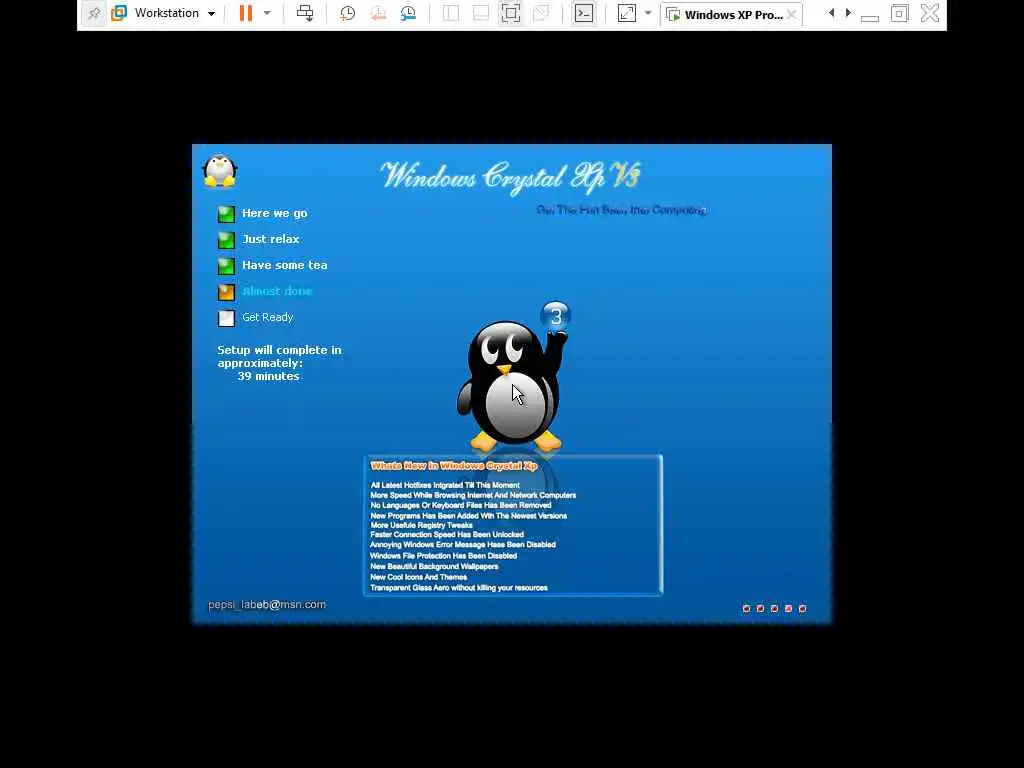The image size is (1024, 768).
Task: Click the Have some tea step label
Action: click(x=285, y=265)
